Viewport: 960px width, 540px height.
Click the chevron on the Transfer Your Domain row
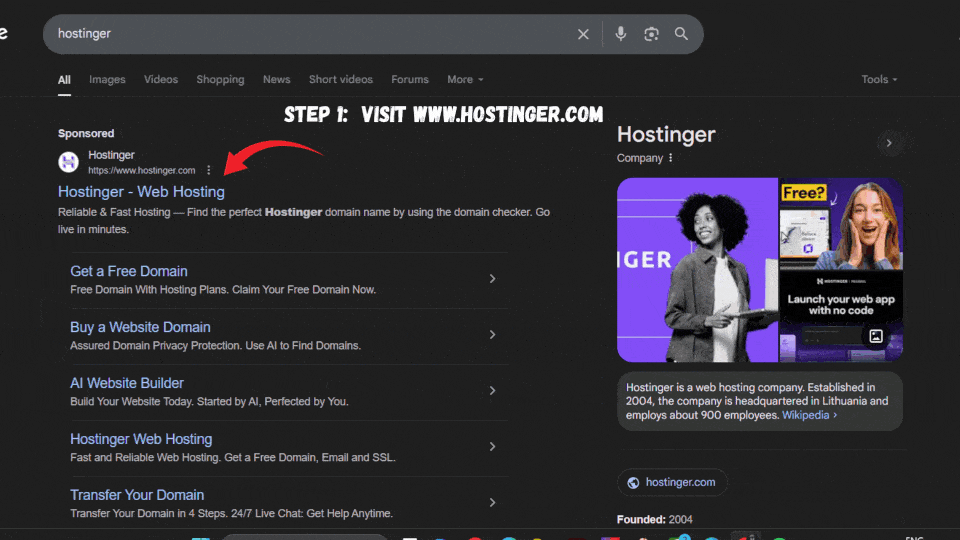492,503
